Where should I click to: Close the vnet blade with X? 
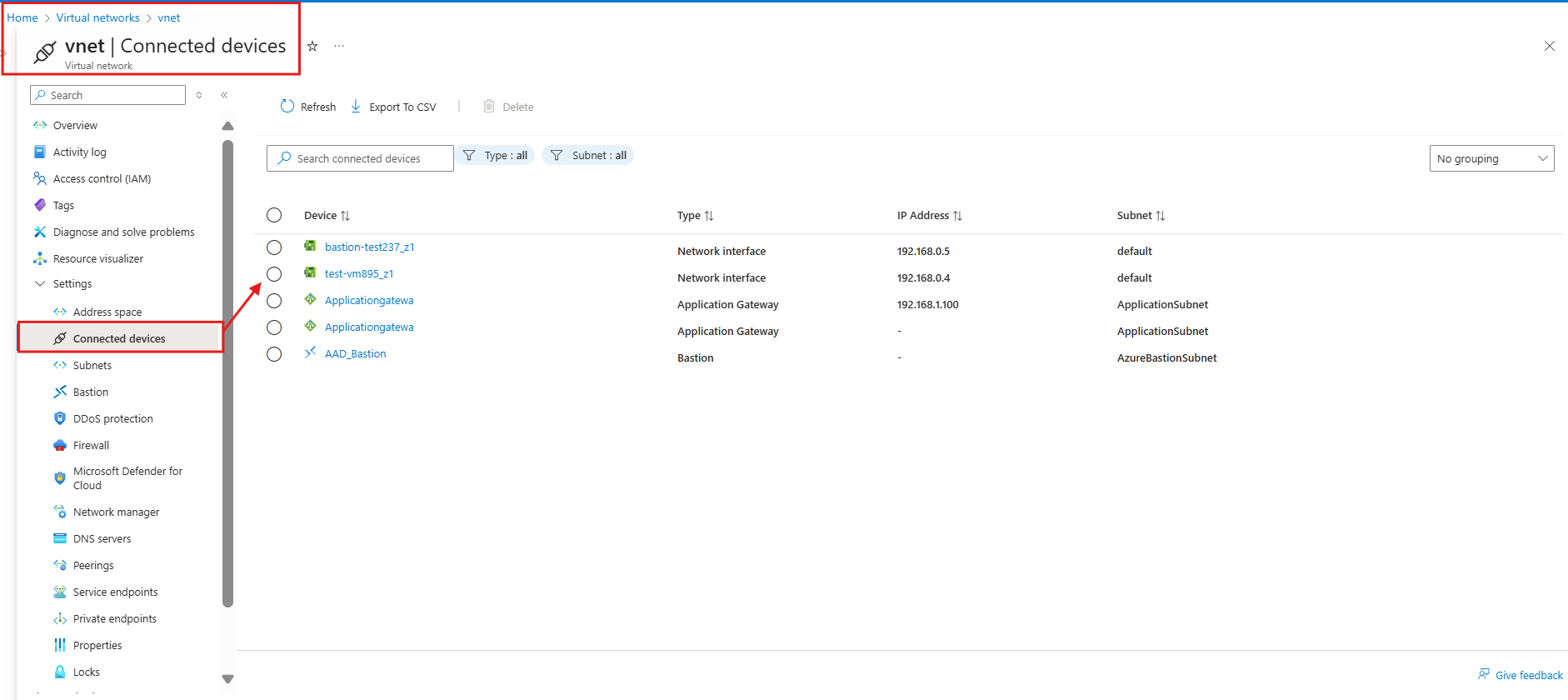1550,46
